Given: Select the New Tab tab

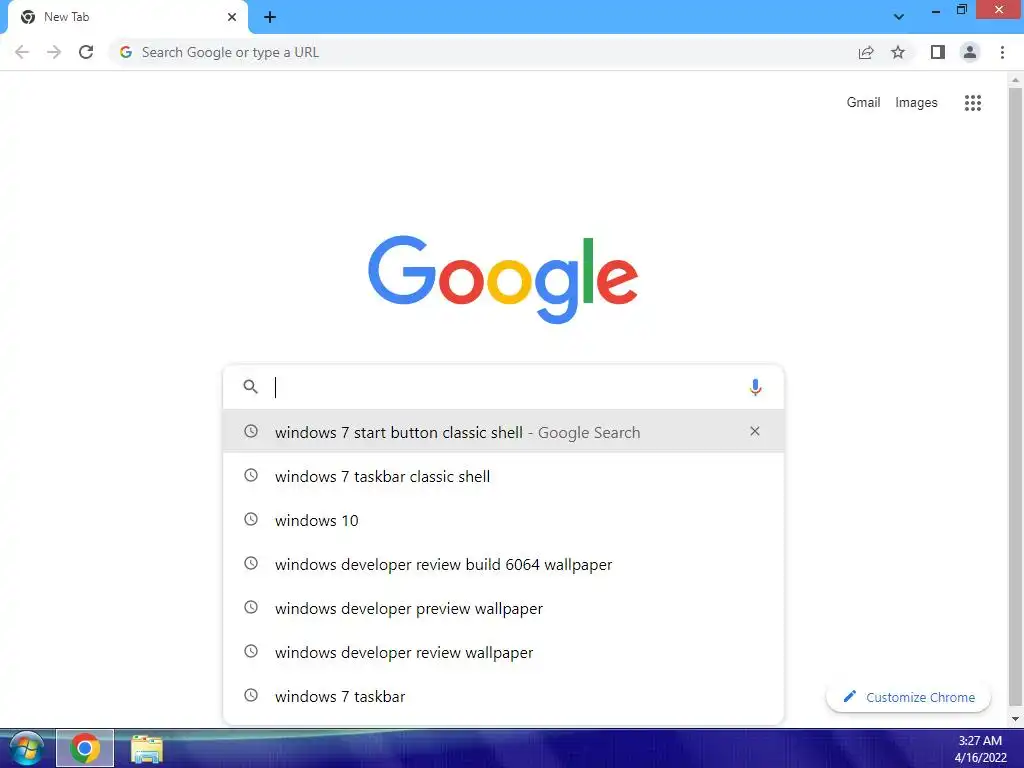Looking at the screenshot, I should (128, 17).
